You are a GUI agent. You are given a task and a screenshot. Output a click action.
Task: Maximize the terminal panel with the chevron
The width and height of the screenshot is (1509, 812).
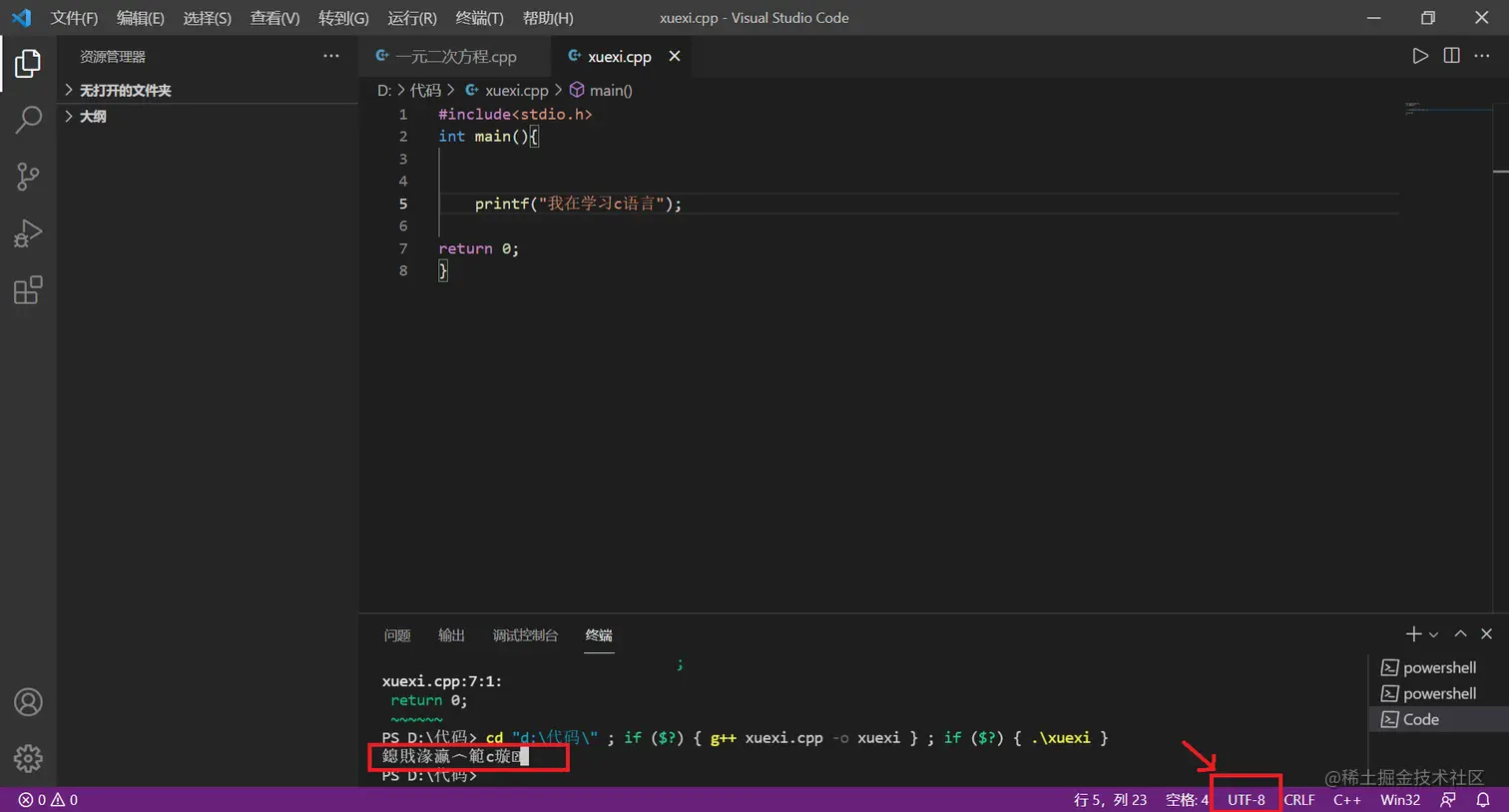1459,633
